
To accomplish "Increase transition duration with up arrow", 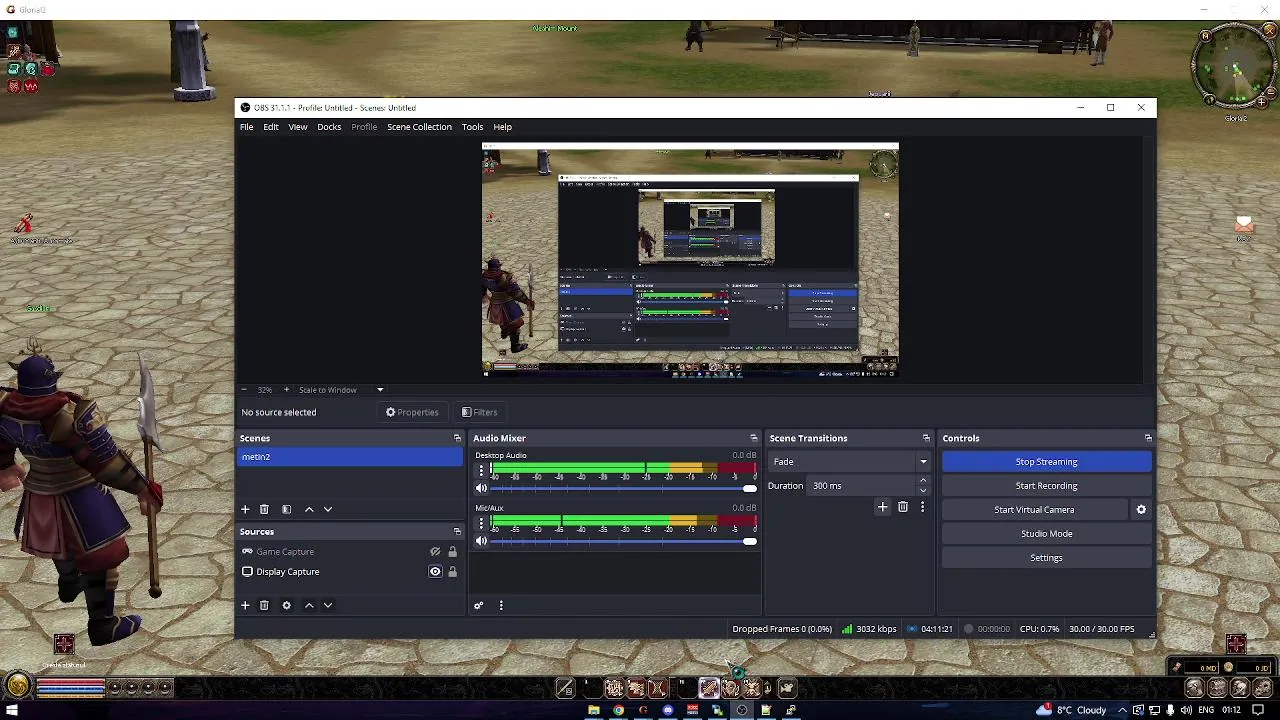I will [923, 481].
